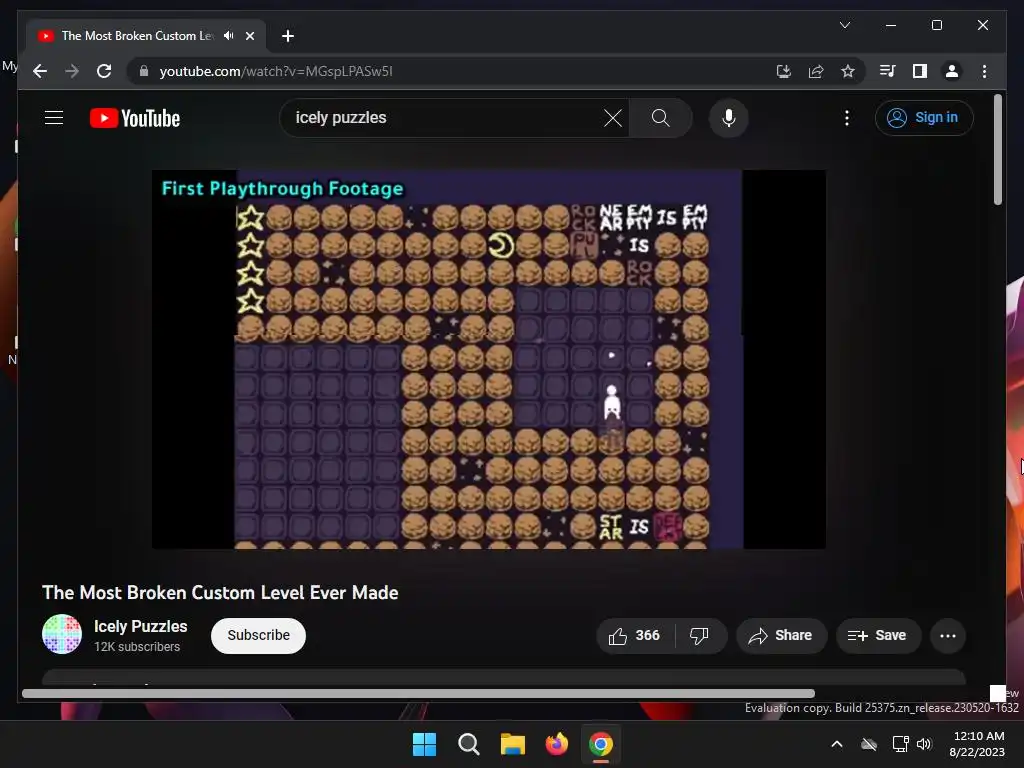
Task: Open OneDrive tray icon
Action: point(869,744)
